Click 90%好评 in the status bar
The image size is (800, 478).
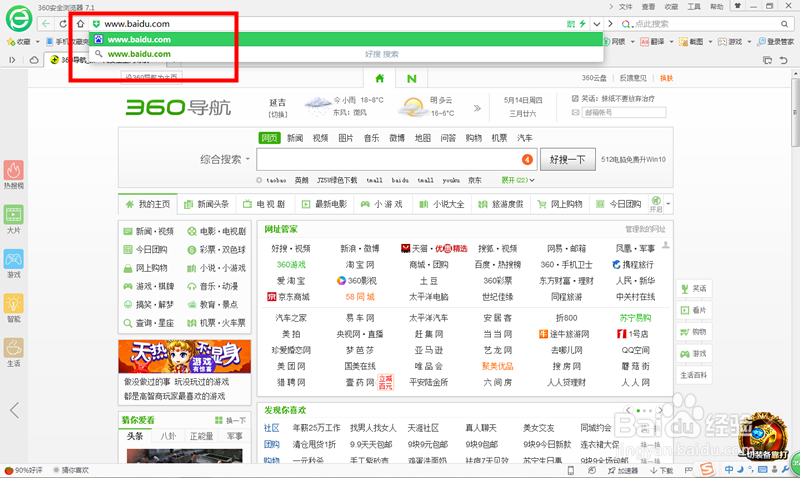(24, 470)
